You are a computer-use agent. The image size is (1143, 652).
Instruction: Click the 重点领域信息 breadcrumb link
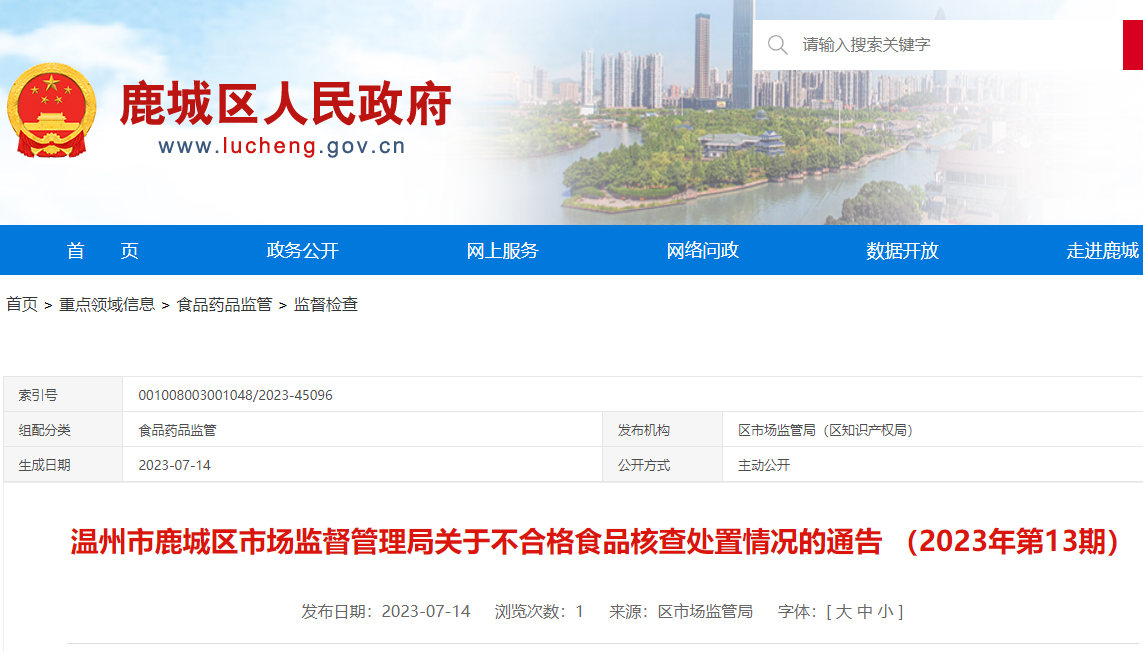[107, 305]
